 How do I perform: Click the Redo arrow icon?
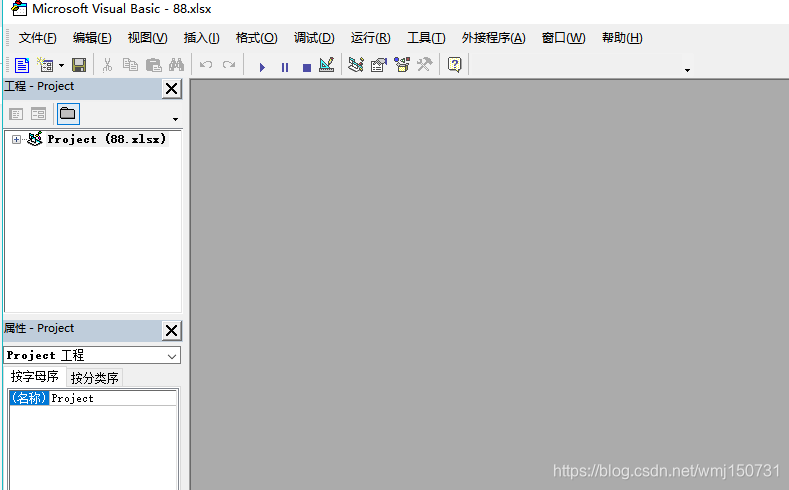pos(229,65)
